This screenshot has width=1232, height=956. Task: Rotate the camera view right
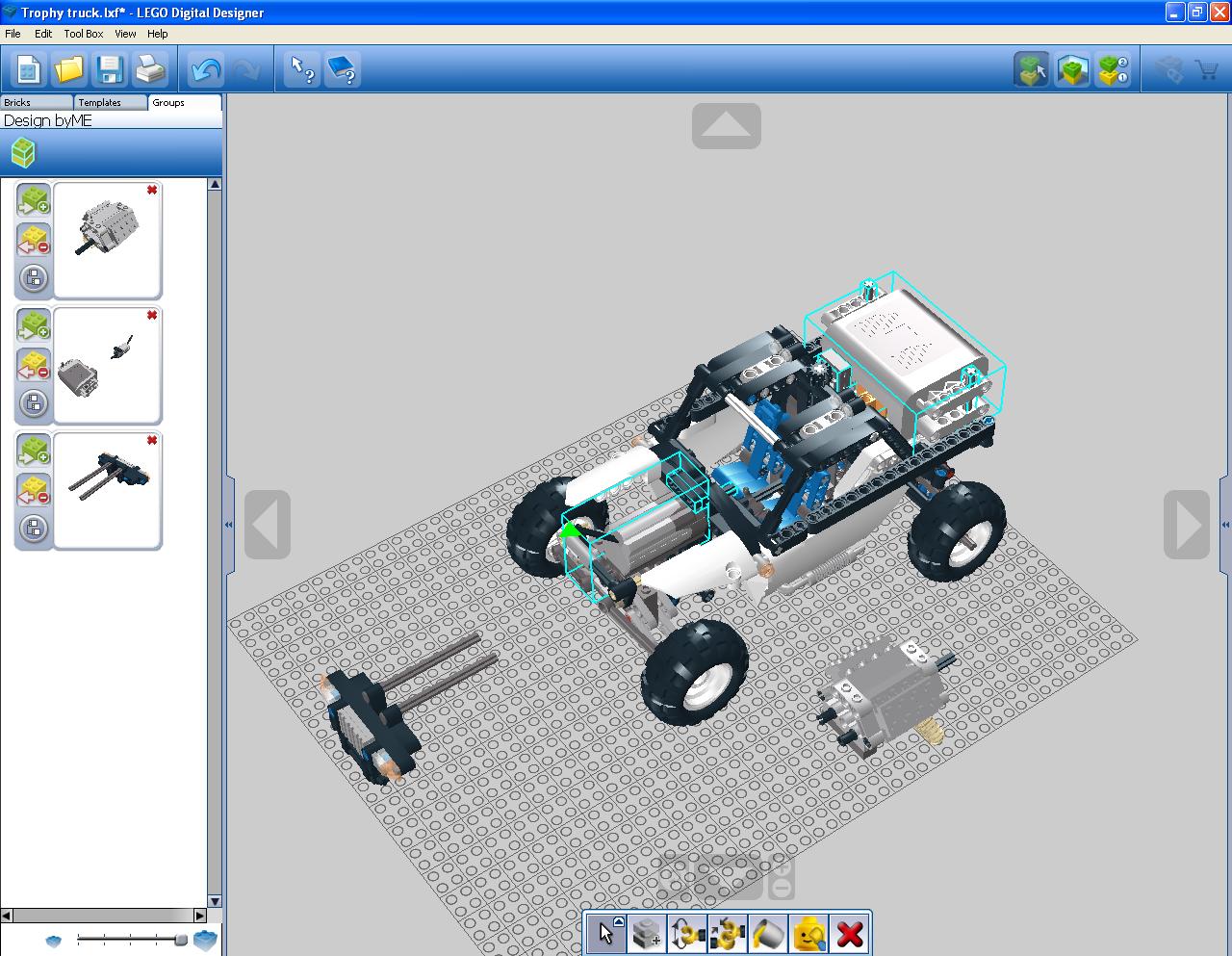pos(1187,525)
